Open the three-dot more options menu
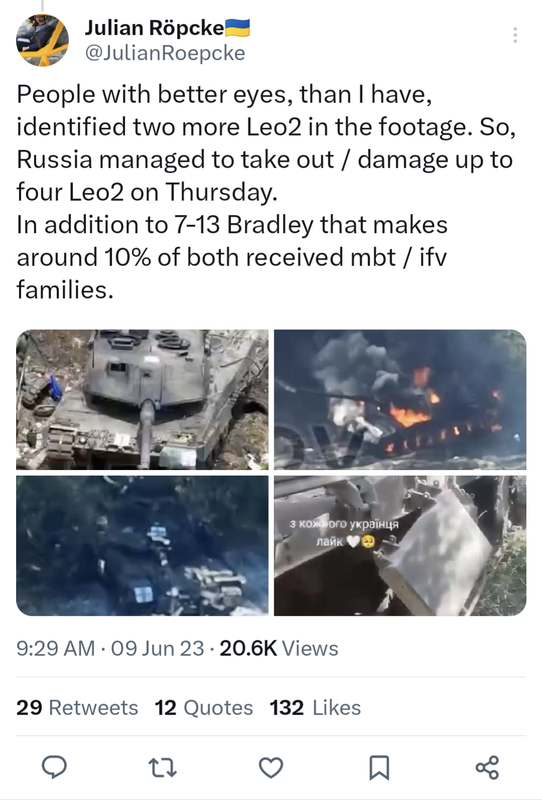The height and width of the screenshot is (800, 542). [x=515, y=35]
